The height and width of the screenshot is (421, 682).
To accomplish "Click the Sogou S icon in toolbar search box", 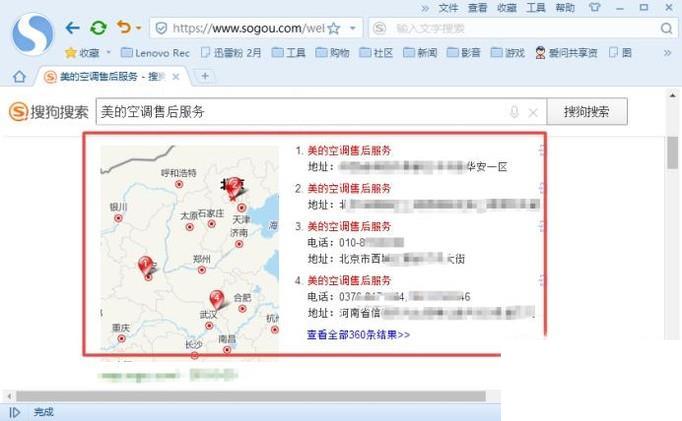I will [379, 29].
